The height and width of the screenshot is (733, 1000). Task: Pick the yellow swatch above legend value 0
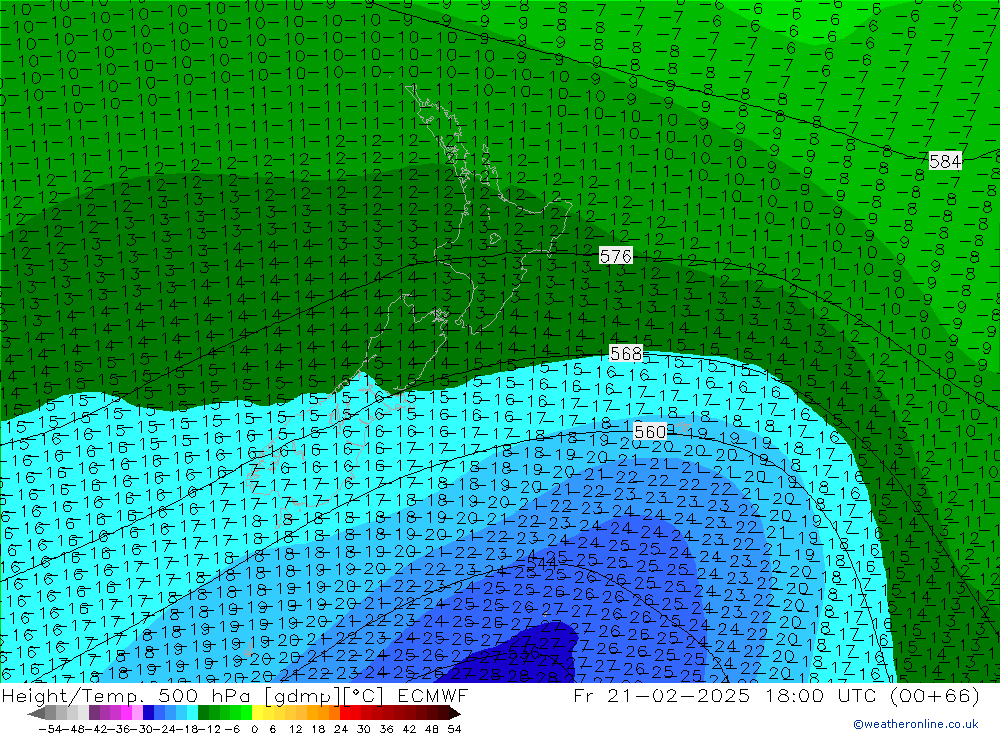(x=258, y=713)
